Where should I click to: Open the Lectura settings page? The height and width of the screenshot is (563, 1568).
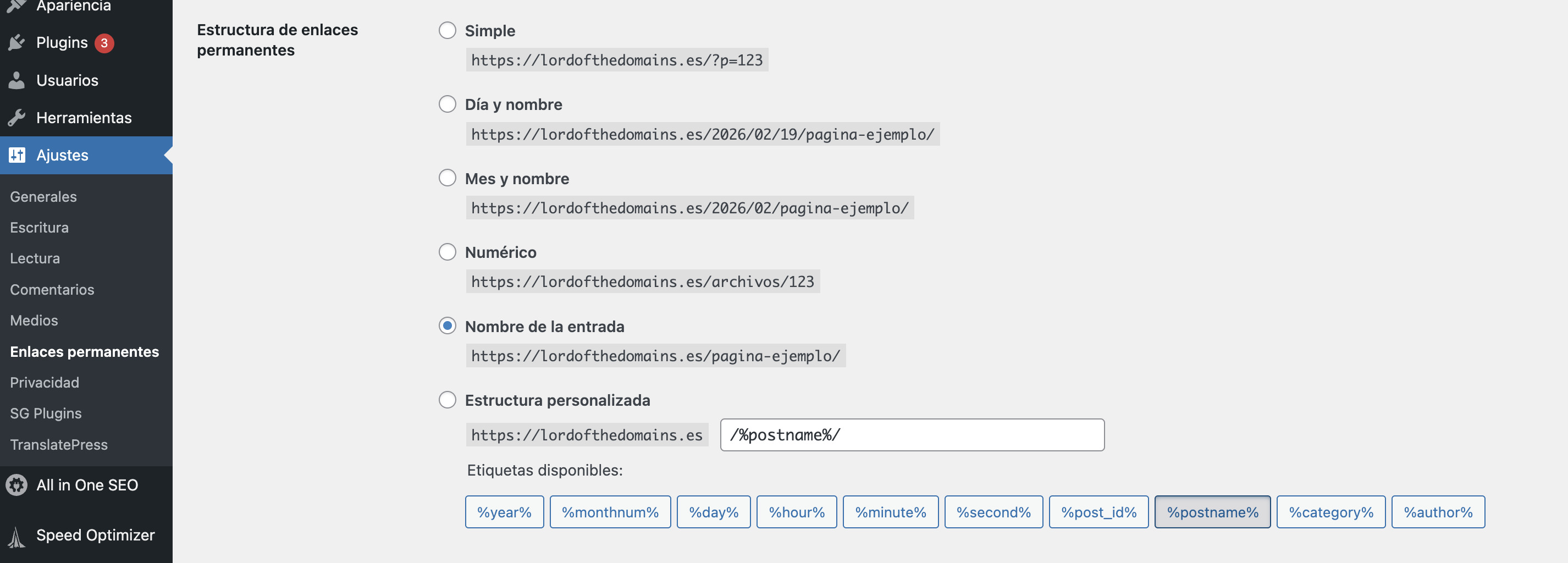pos(35,258)
